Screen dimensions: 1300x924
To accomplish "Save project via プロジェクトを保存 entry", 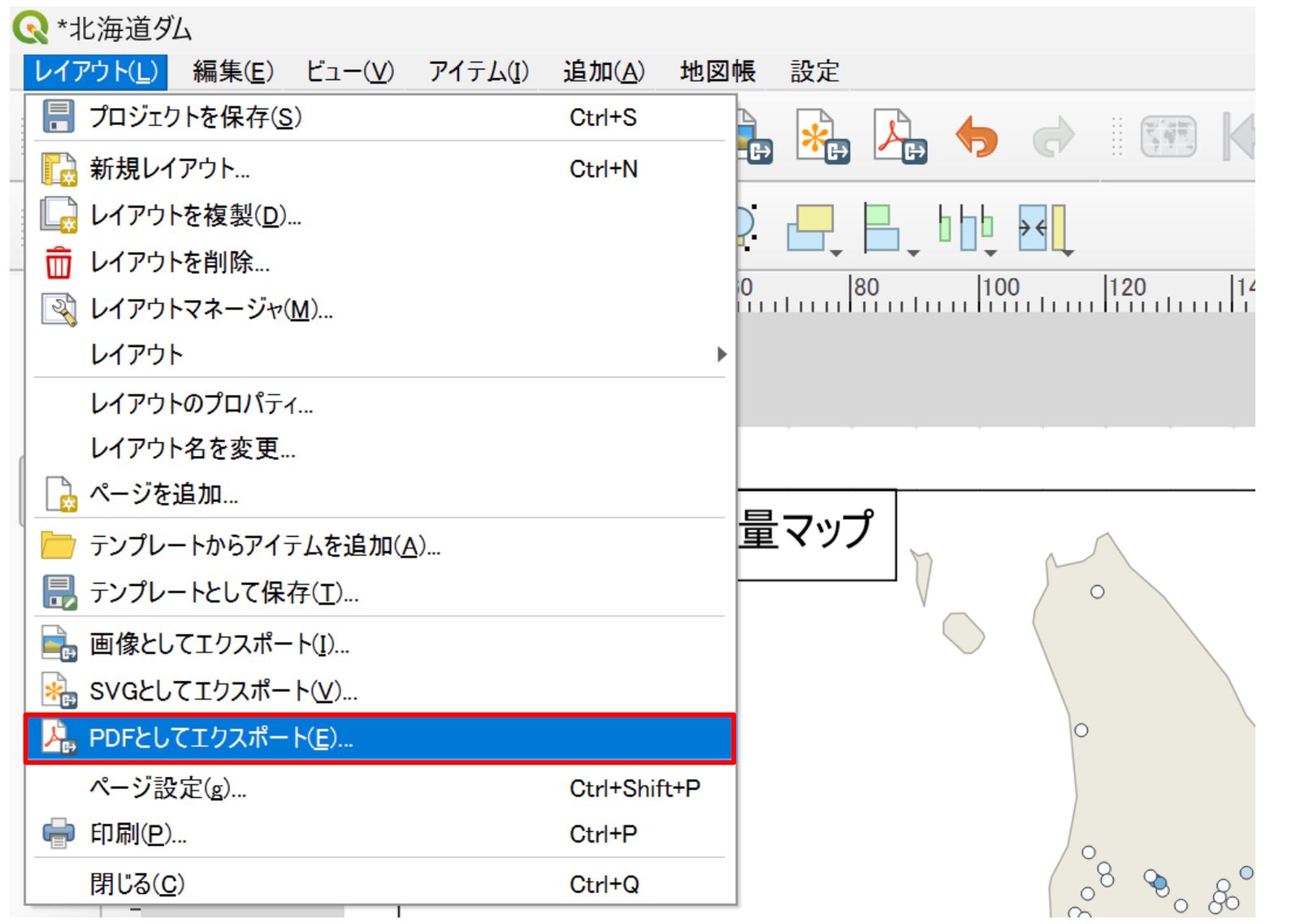I will [380, 117].
